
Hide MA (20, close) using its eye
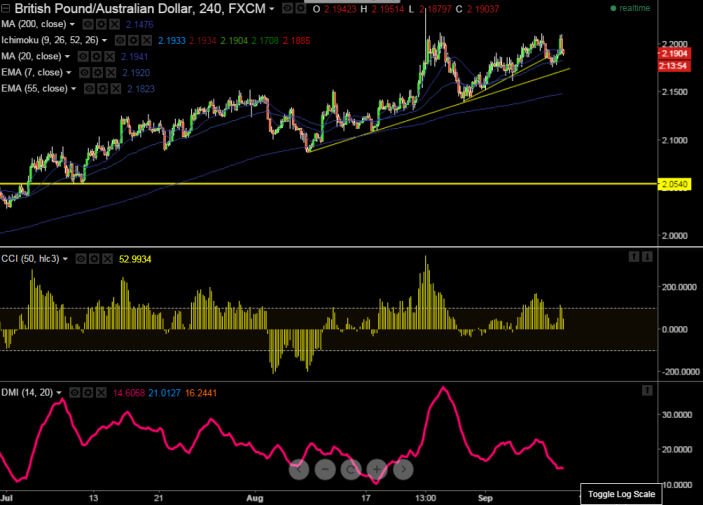click(83, 57)
